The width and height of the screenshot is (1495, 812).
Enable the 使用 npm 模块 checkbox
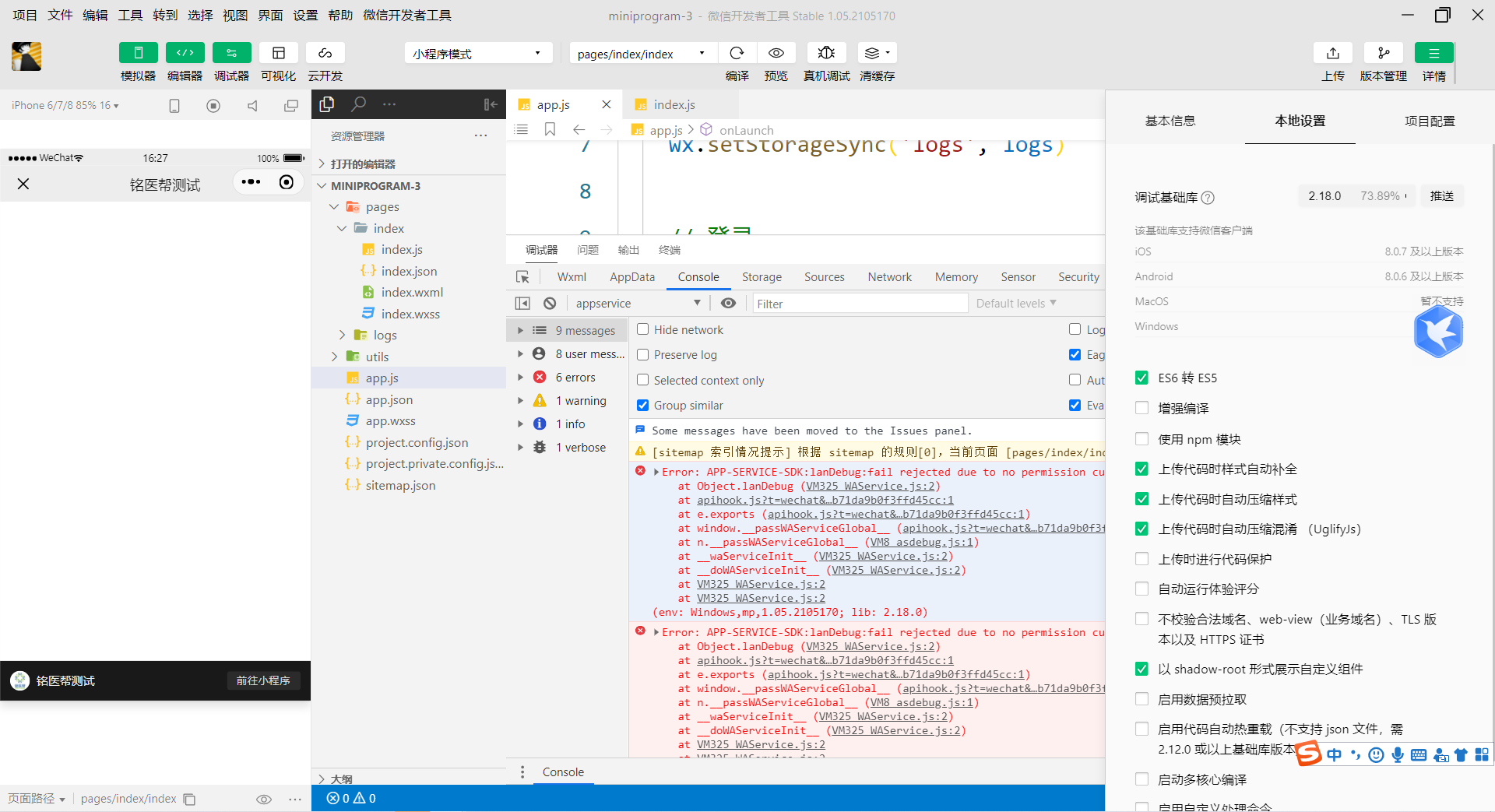click(1141, 439)
